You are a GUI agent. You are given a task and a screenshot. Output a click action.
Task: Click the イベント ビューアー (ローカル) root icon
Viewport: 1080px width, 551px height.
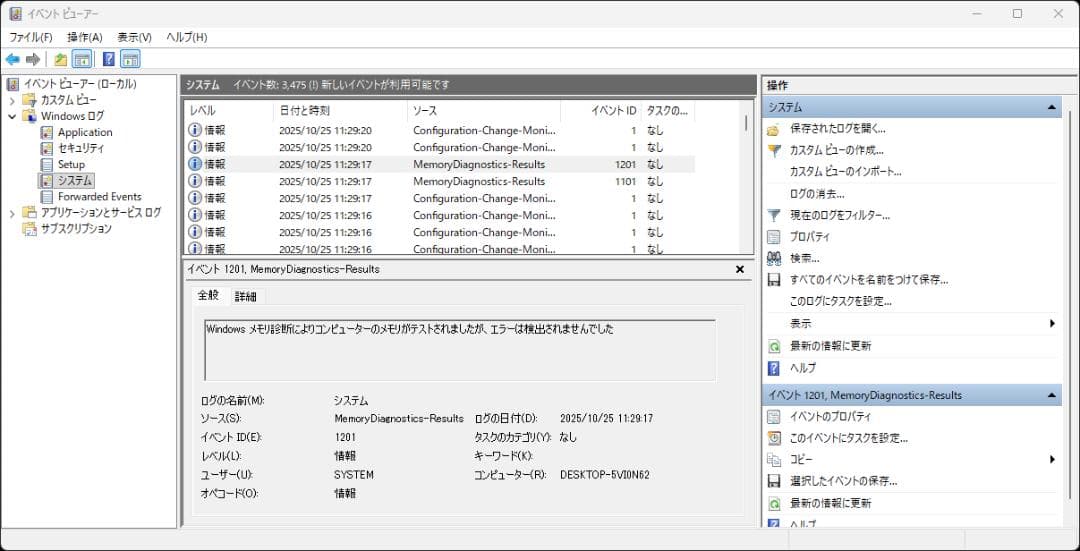coord(13,84)
